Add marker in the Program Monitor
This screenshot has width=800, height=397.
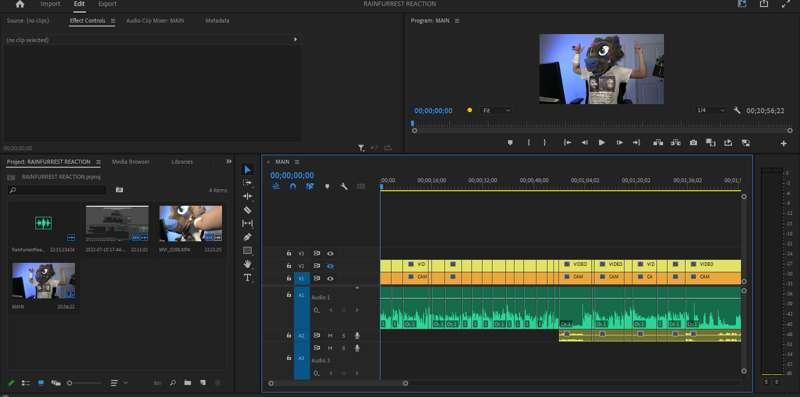coord(510,143)
